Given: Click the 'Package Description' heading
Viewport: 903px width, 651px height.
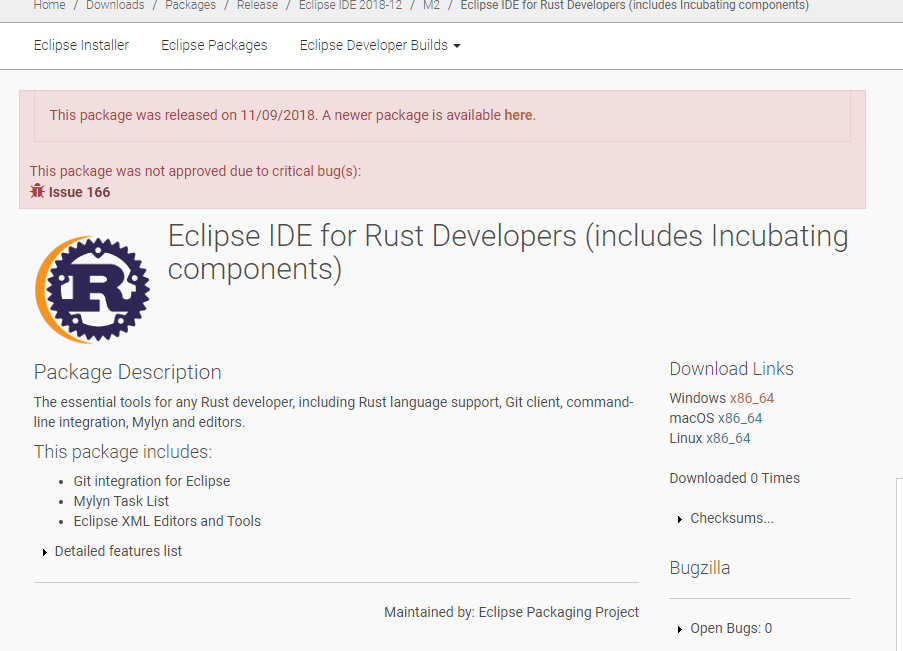Looking at the screenshot, I should (127, 372).
